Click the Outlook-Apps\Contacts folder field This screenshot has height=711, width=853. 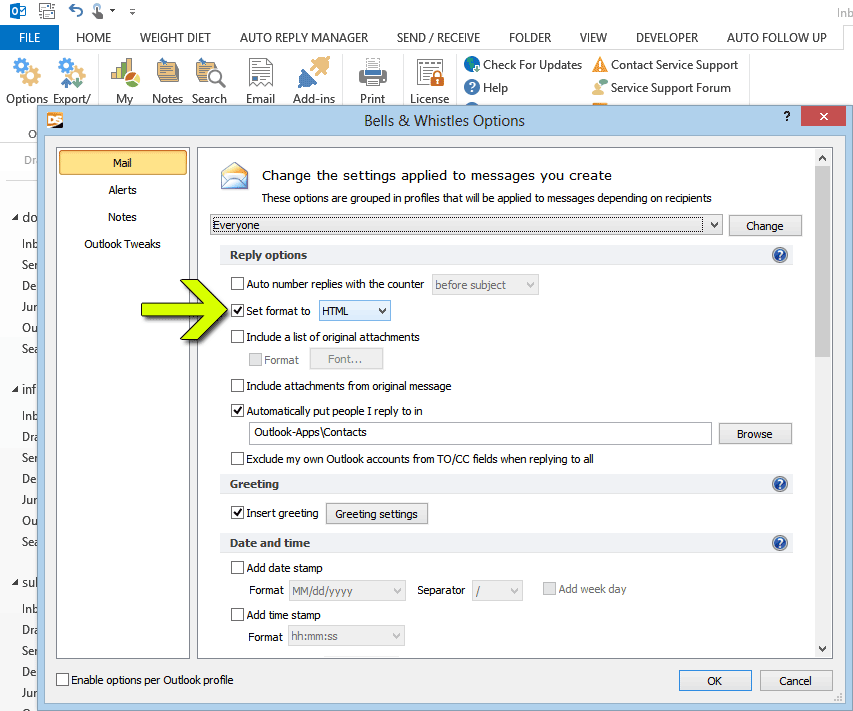pyautogui.click(x=480, y=433)
